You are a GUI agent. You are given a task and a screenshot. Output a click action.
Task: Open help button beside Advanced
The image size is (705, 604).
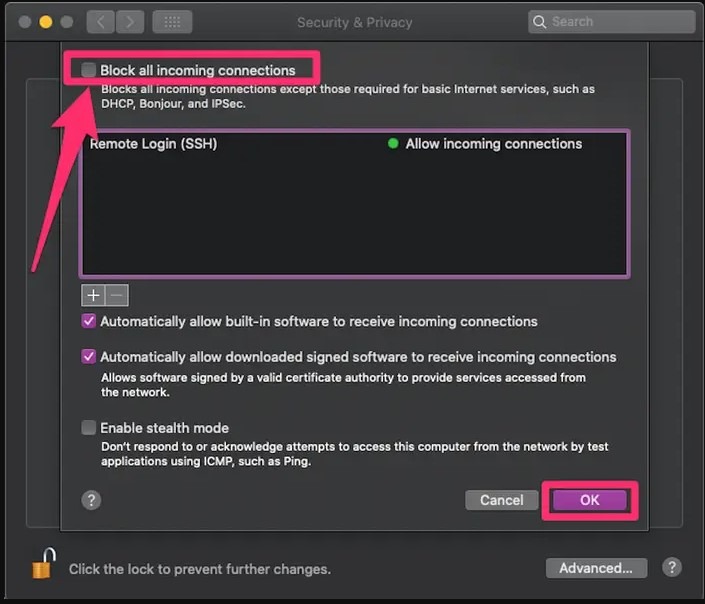coord(672,568)
